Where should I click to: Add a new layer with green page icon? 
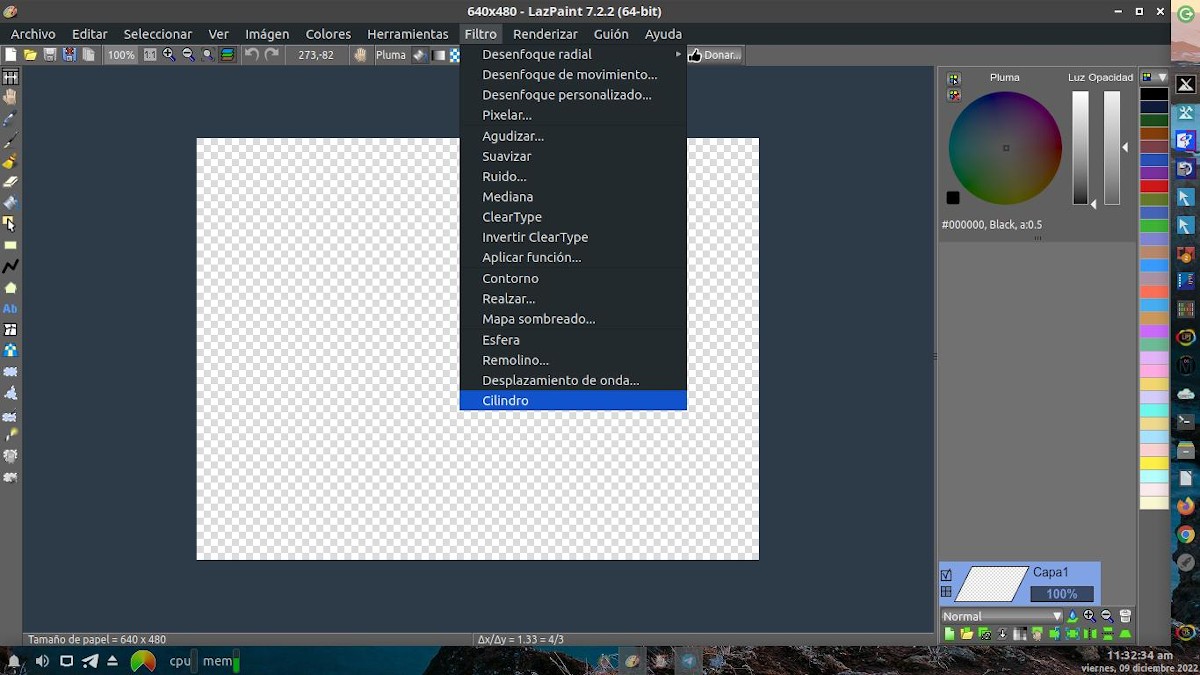click(x=949, y=634)
